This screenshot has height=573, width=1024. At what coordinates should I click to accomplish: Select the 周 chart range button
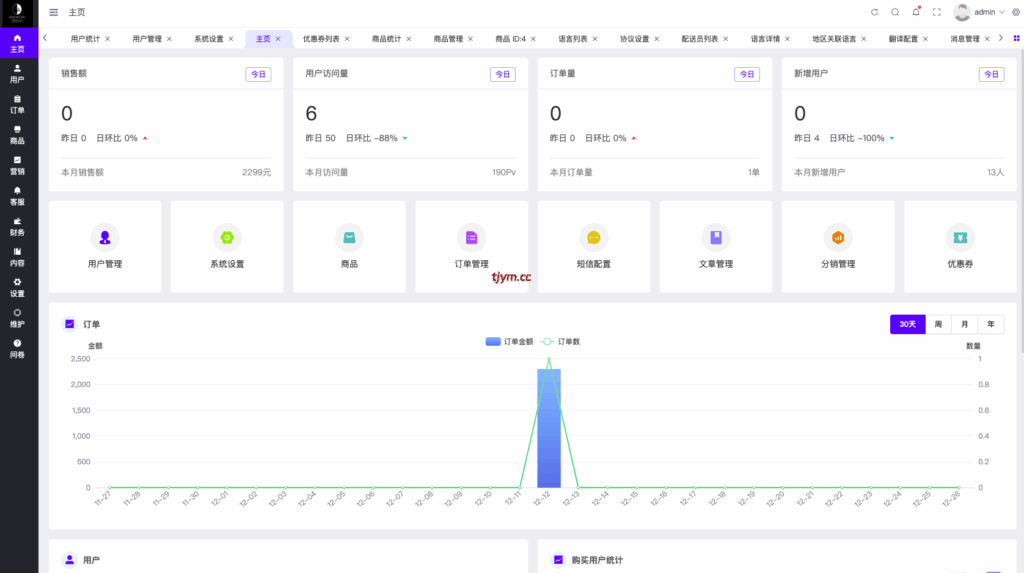938,324
